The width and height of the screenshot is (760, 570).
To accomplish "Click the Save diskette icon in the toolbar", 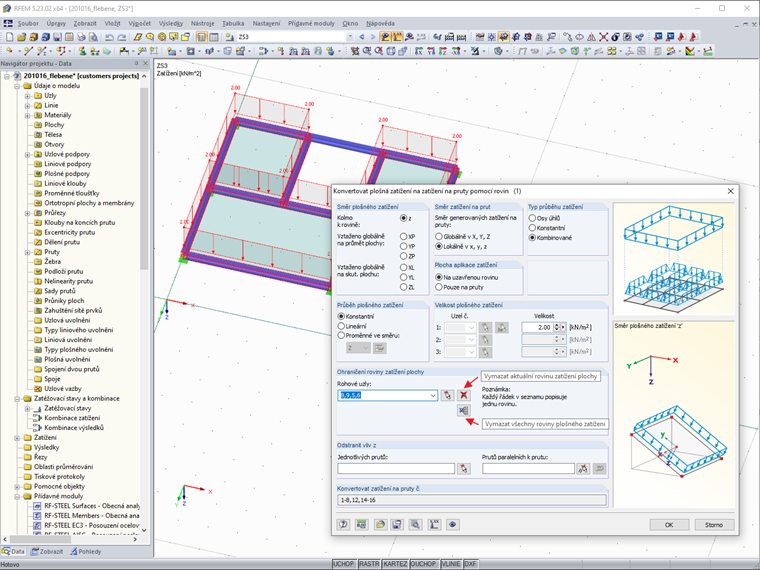I will point(57,37).
